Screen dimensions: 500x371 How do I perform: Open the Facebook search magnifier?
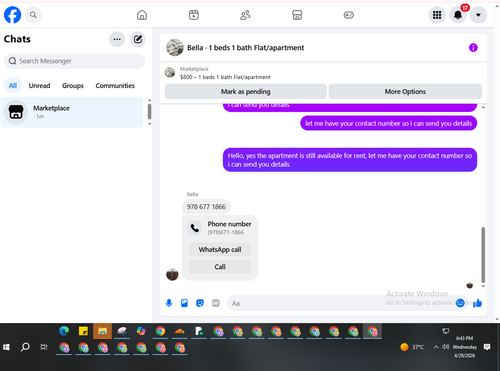pyautogui.click(x=33, y=15)
